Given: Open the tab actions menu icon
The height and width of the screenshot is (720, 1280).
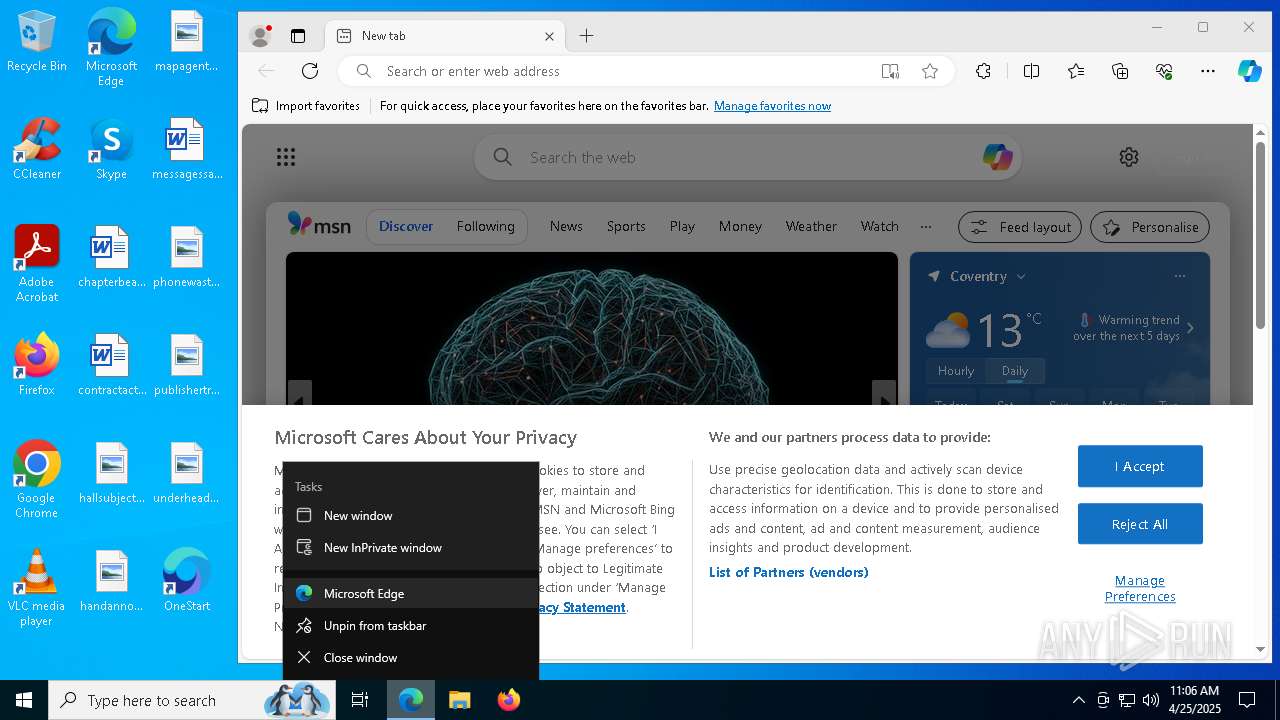Looking at the screenshot, I should coord(298,36).
